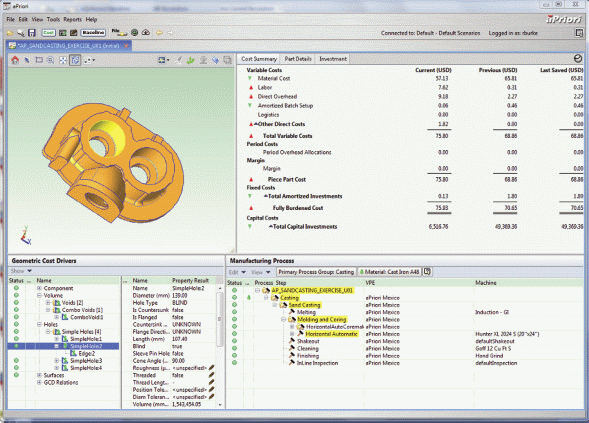Click the pie chart icon in cost panel

point(578,58)
